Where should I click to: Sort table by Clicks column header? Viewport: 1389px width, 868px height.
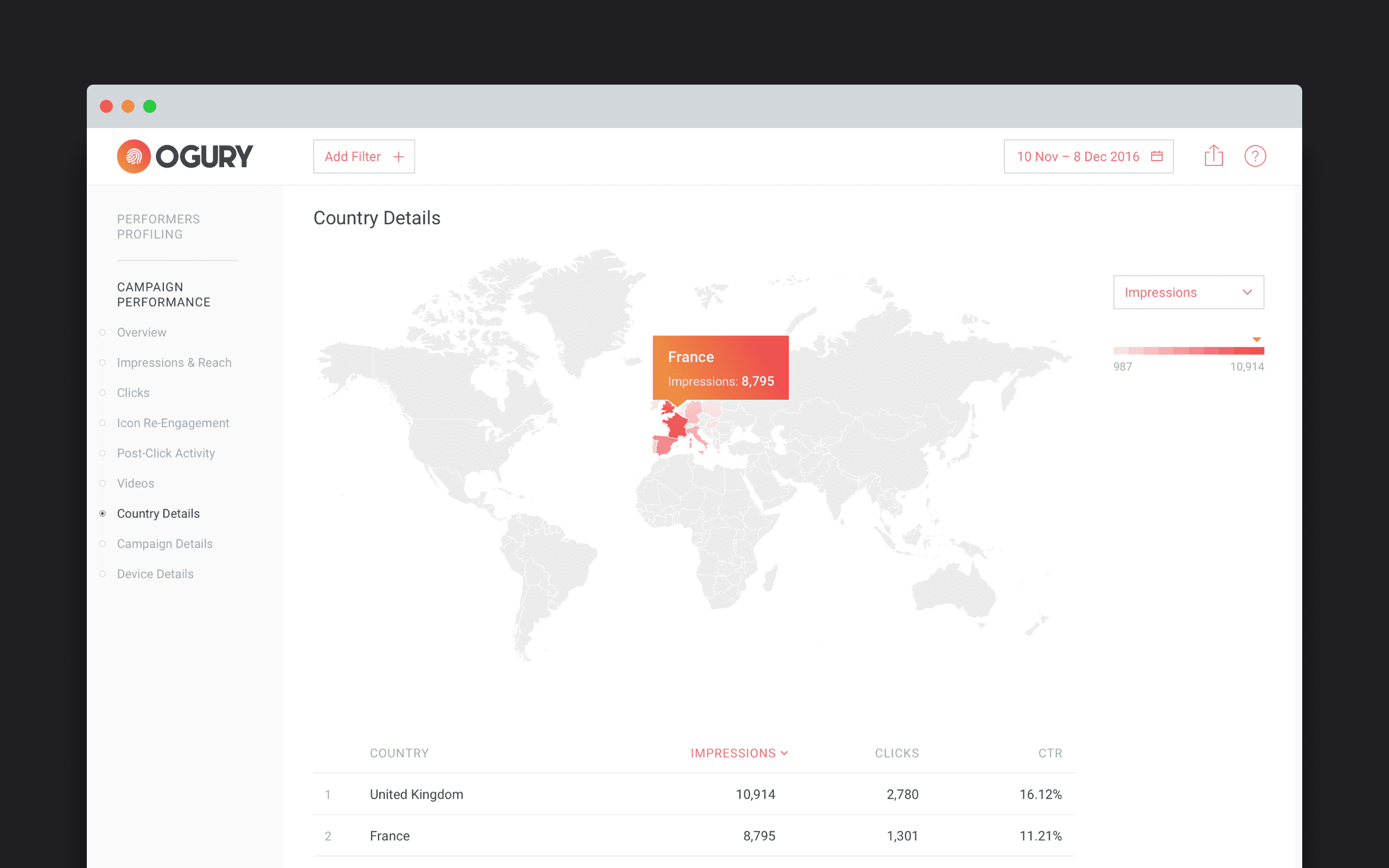click(896, 753)
